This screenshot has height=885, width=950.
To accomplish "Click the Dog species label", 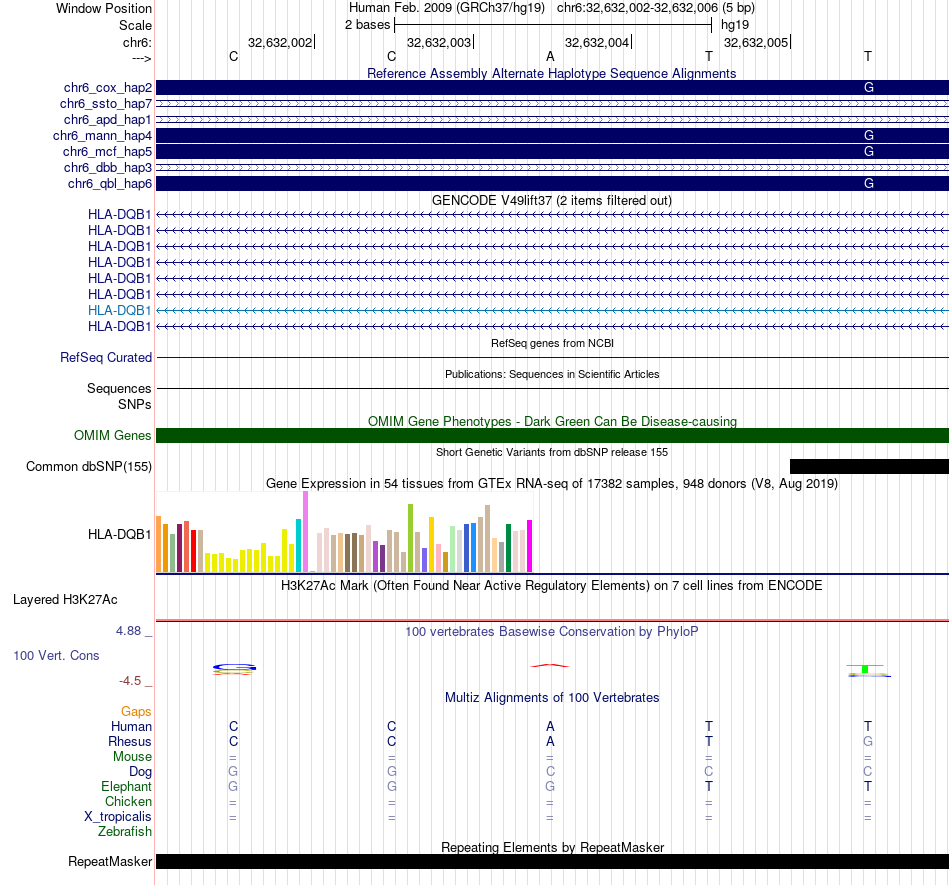I will 140,772.
